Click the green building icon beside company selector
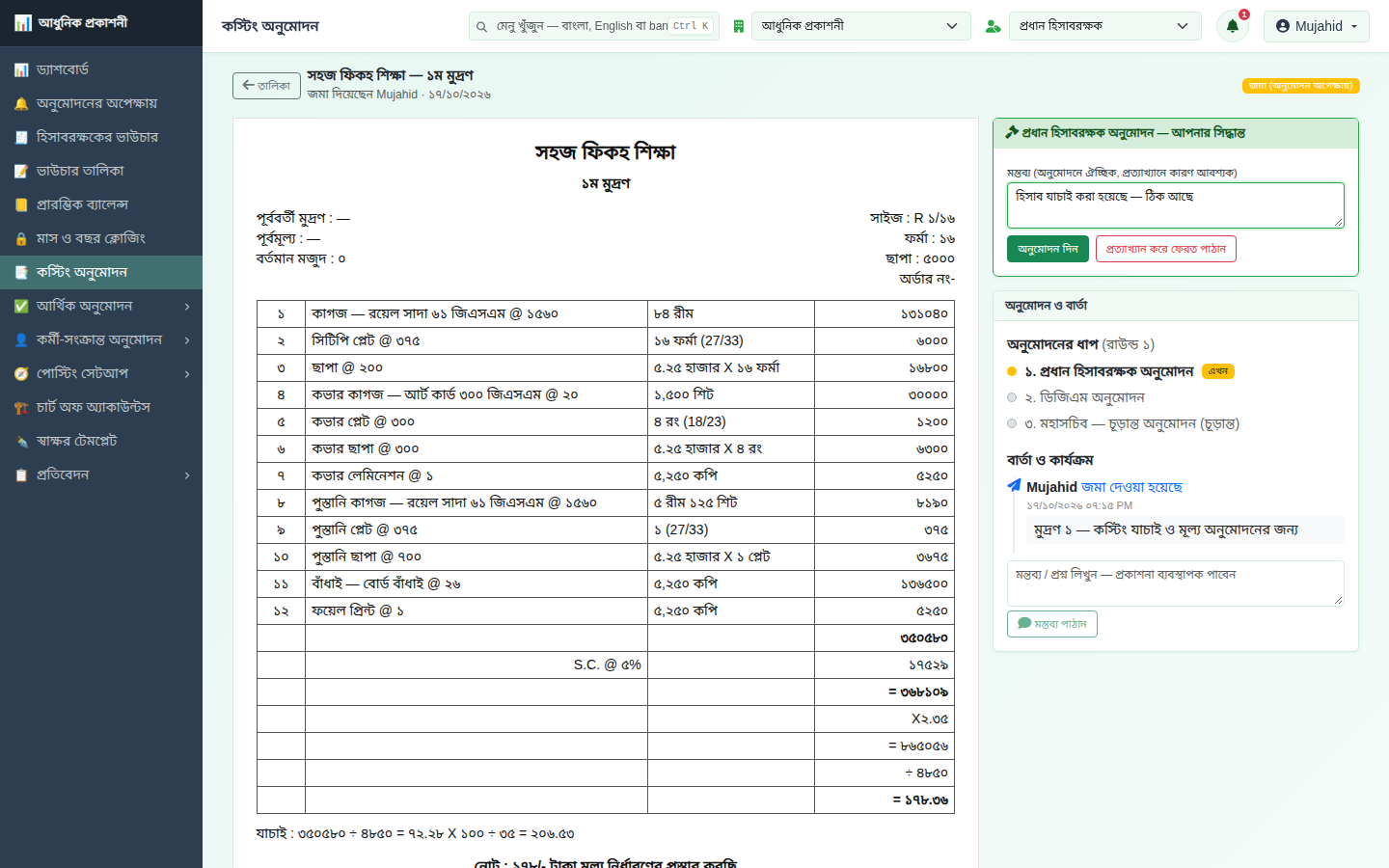Image resolution: width=1389 pixels, height=868 pixels. coord(739,26)
